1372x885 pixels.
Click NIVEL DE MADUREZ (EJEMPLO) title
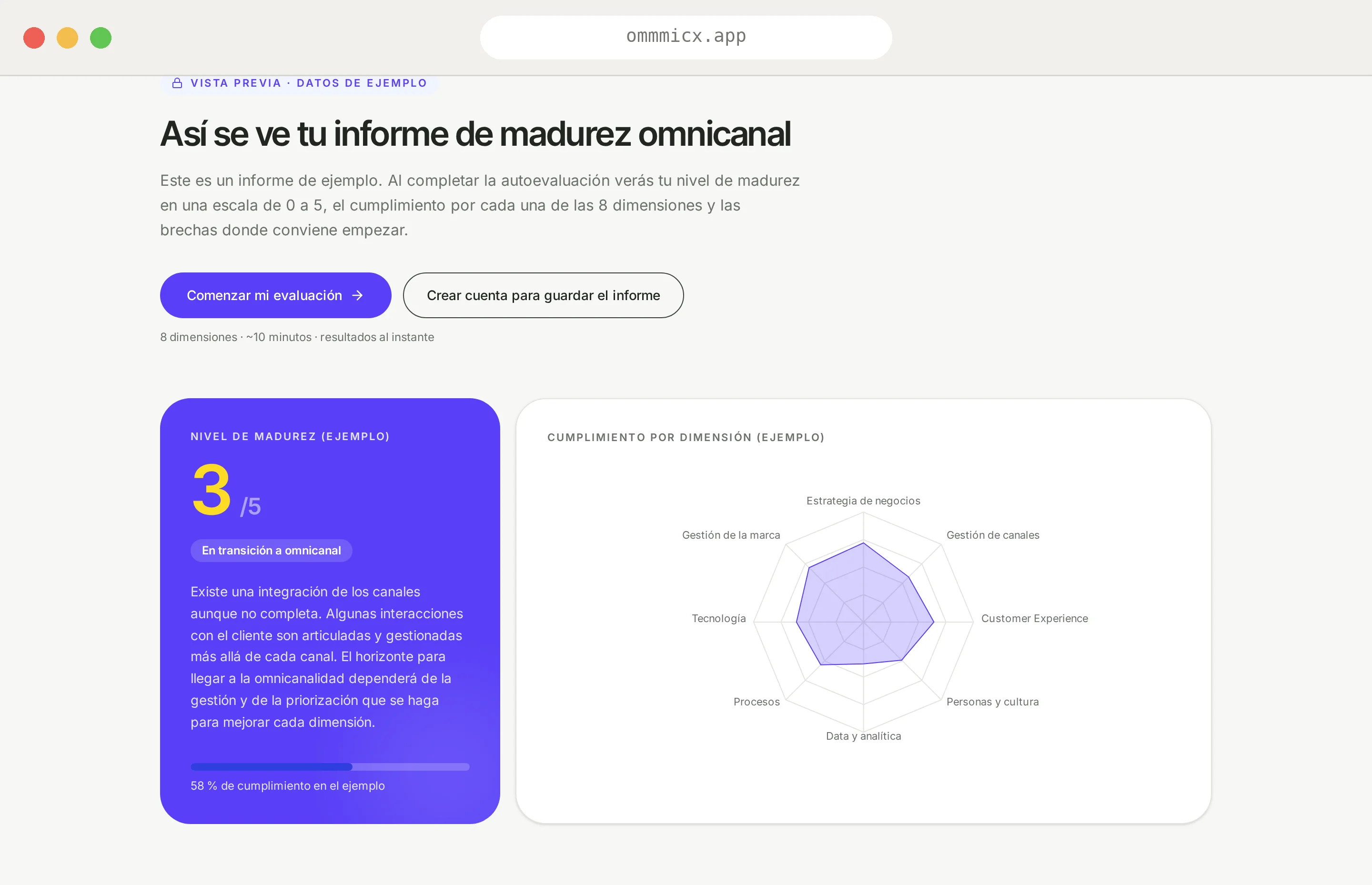pos(290,436)
